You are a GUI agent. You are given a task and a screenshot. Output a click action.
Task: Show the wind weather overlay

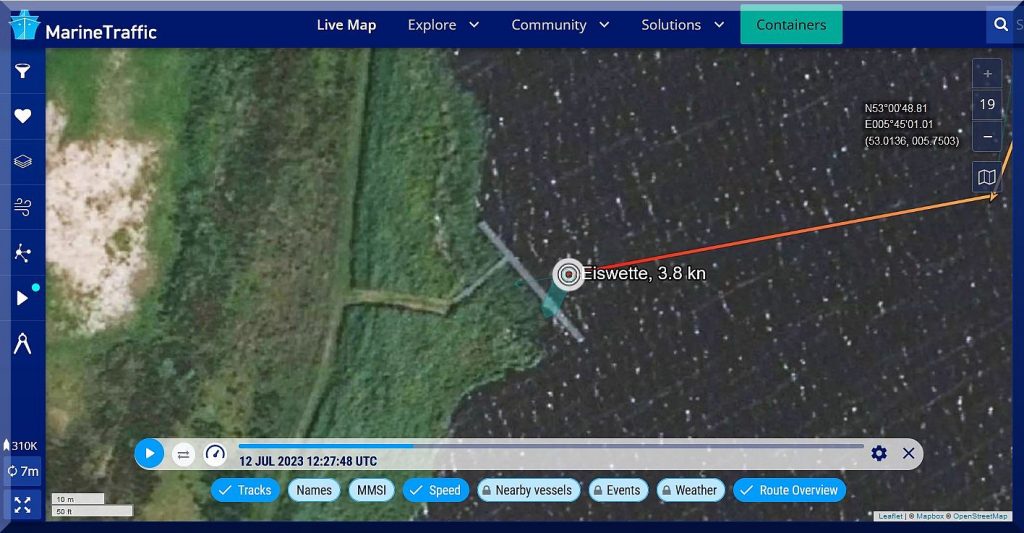pos(22,207)
